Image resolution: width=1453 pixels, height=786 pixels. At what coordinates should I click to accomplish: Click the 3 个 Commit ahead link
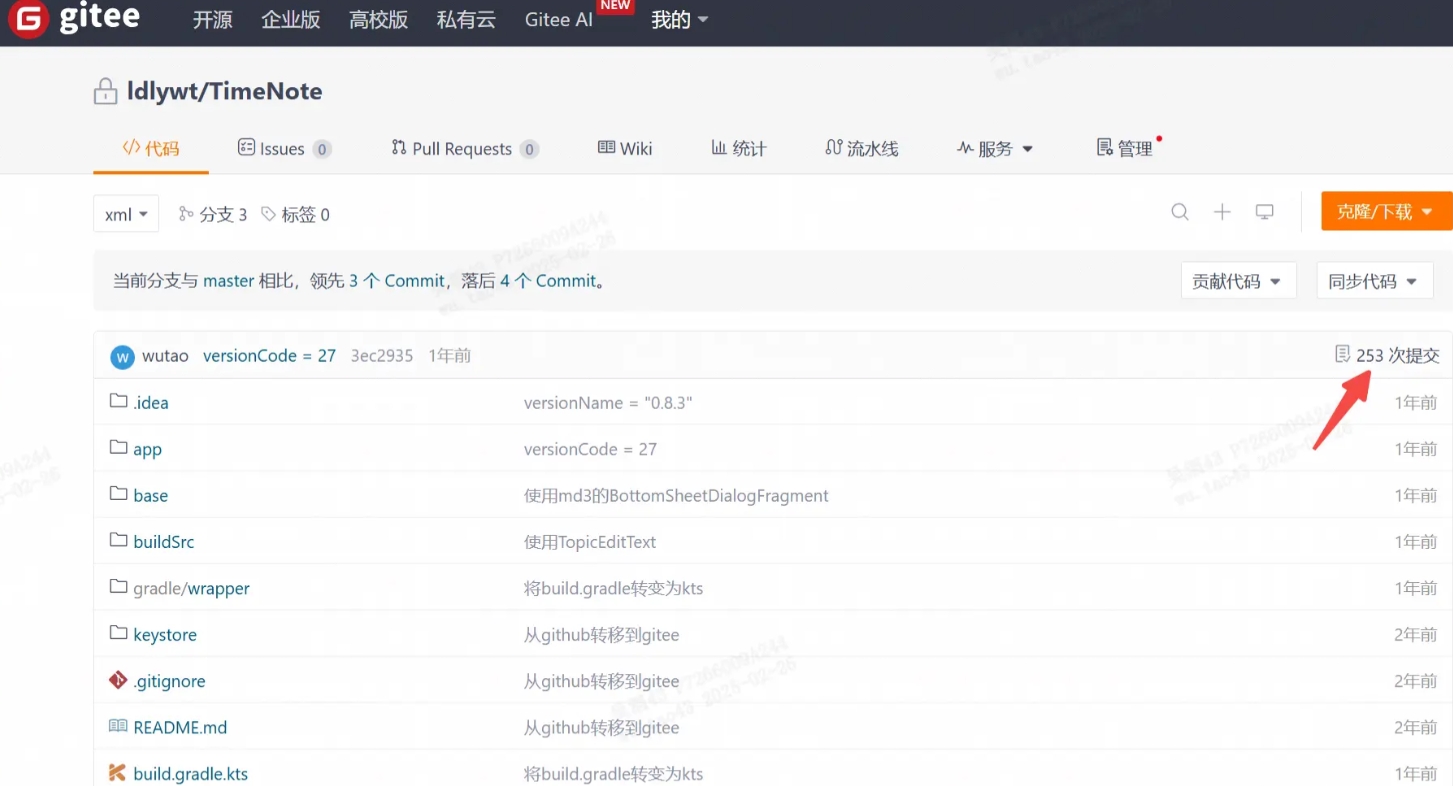pos(396,281)
